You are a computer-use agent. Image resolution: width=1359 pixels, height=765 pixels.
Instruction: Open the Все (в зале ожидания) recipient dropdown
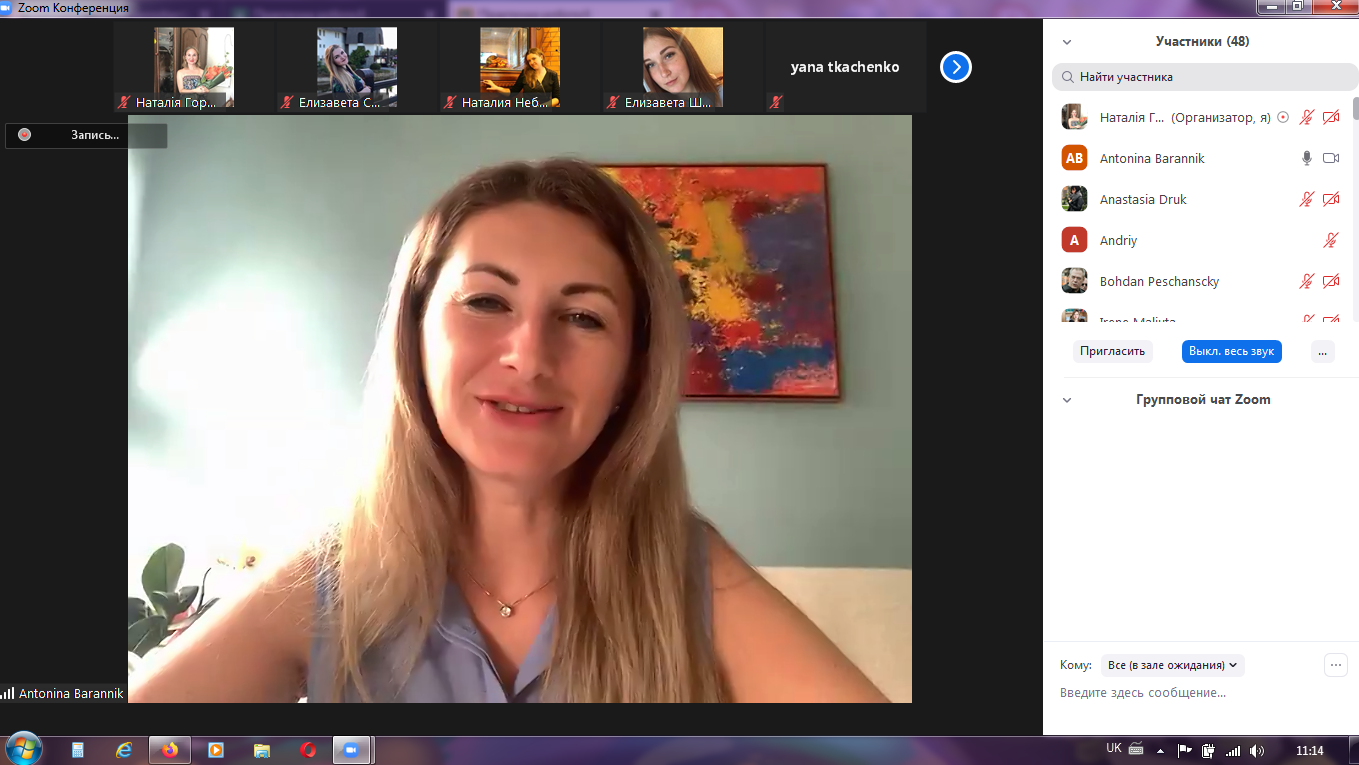click(1173, 665)
